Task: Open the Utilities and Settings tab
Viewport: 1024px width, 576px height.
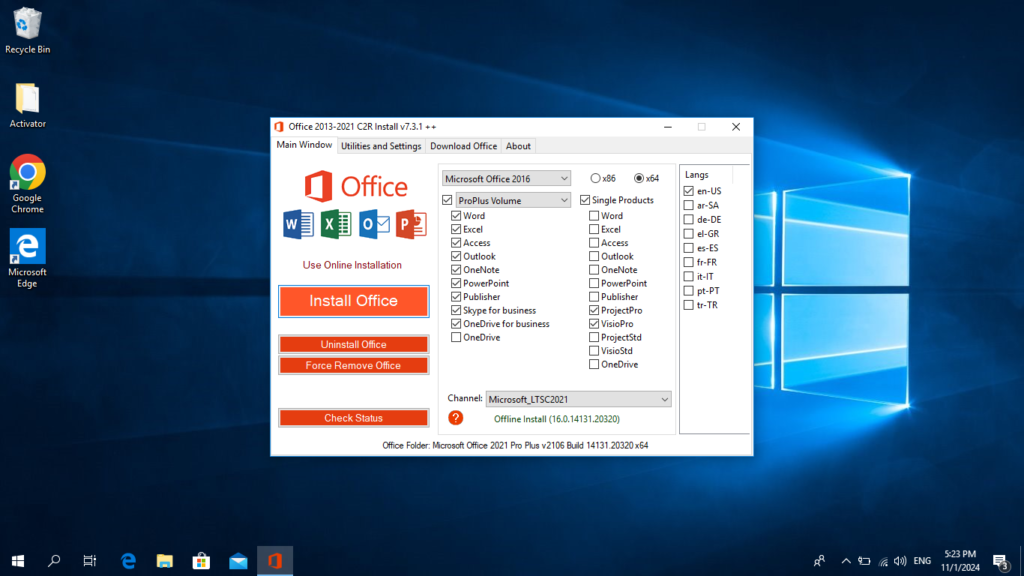Action: (x=381, y=146)
